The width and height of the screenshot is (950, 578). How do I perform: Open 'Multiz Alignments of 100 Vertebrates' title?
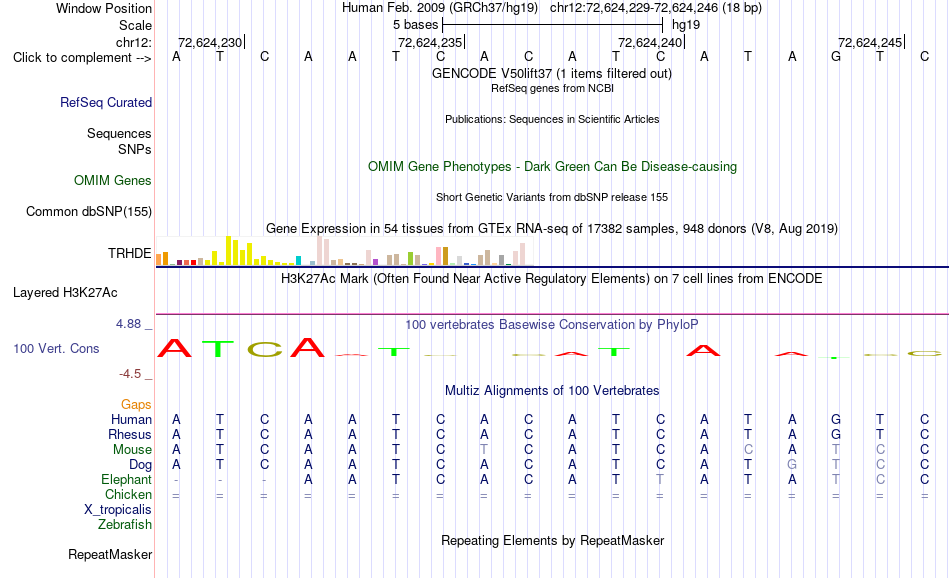click(x=552, y=391)
